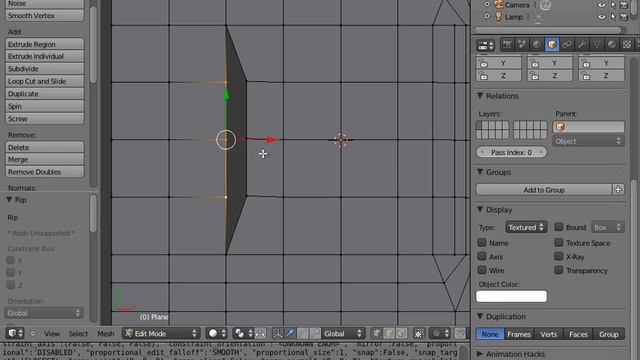The height and width of the screenshot is (360, 640).
Task: Select Frames duplication option
Action: coord(519,334)
